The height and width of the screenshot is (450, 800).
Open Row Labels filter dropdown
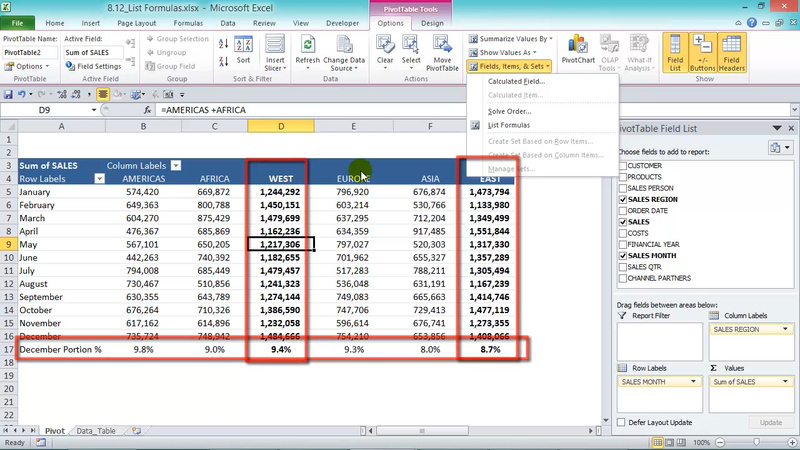pyautogui.click(x=99, y=179)
